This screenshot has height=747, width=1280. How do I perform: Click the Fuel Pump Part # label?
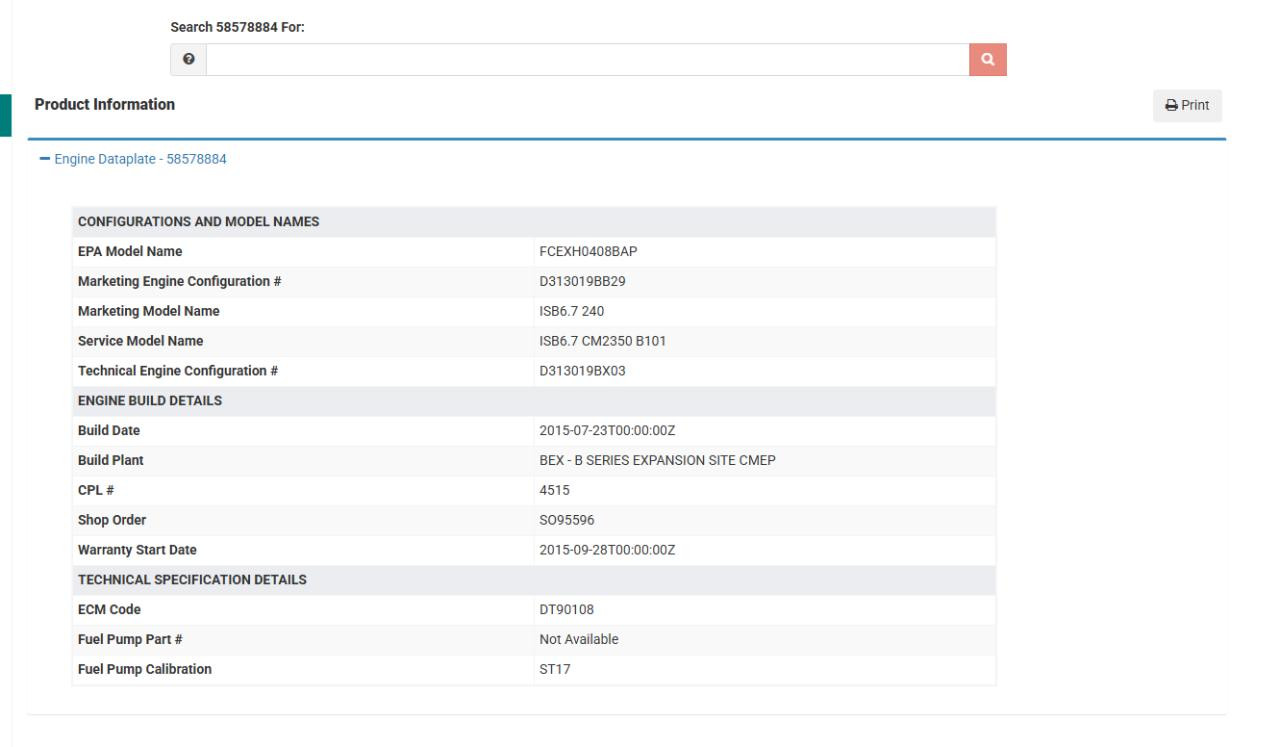click(x=132, y=640)
